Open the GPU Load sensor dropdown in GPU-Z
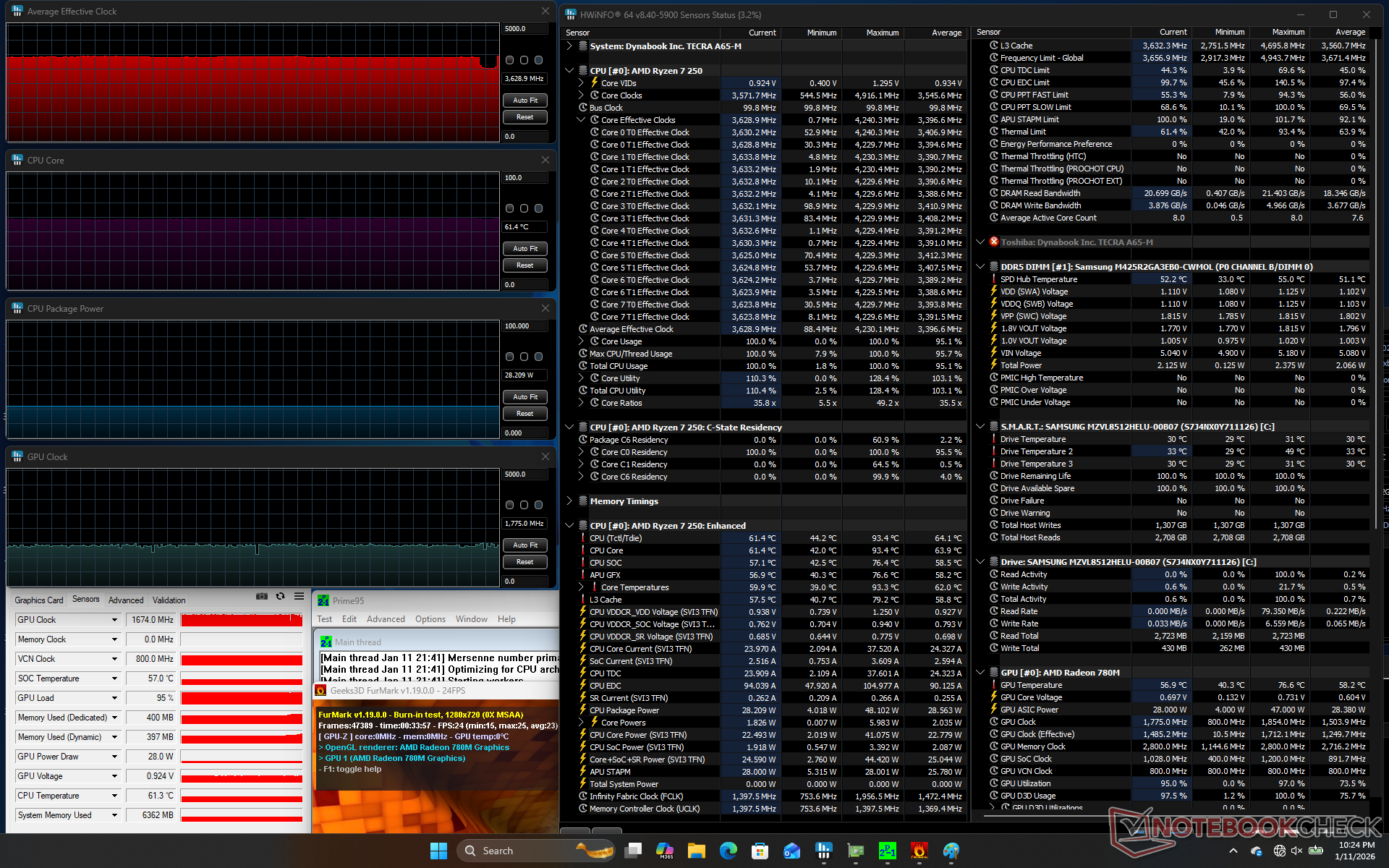1389x868 pixels. pyautogui.click(x=114, y=698)
